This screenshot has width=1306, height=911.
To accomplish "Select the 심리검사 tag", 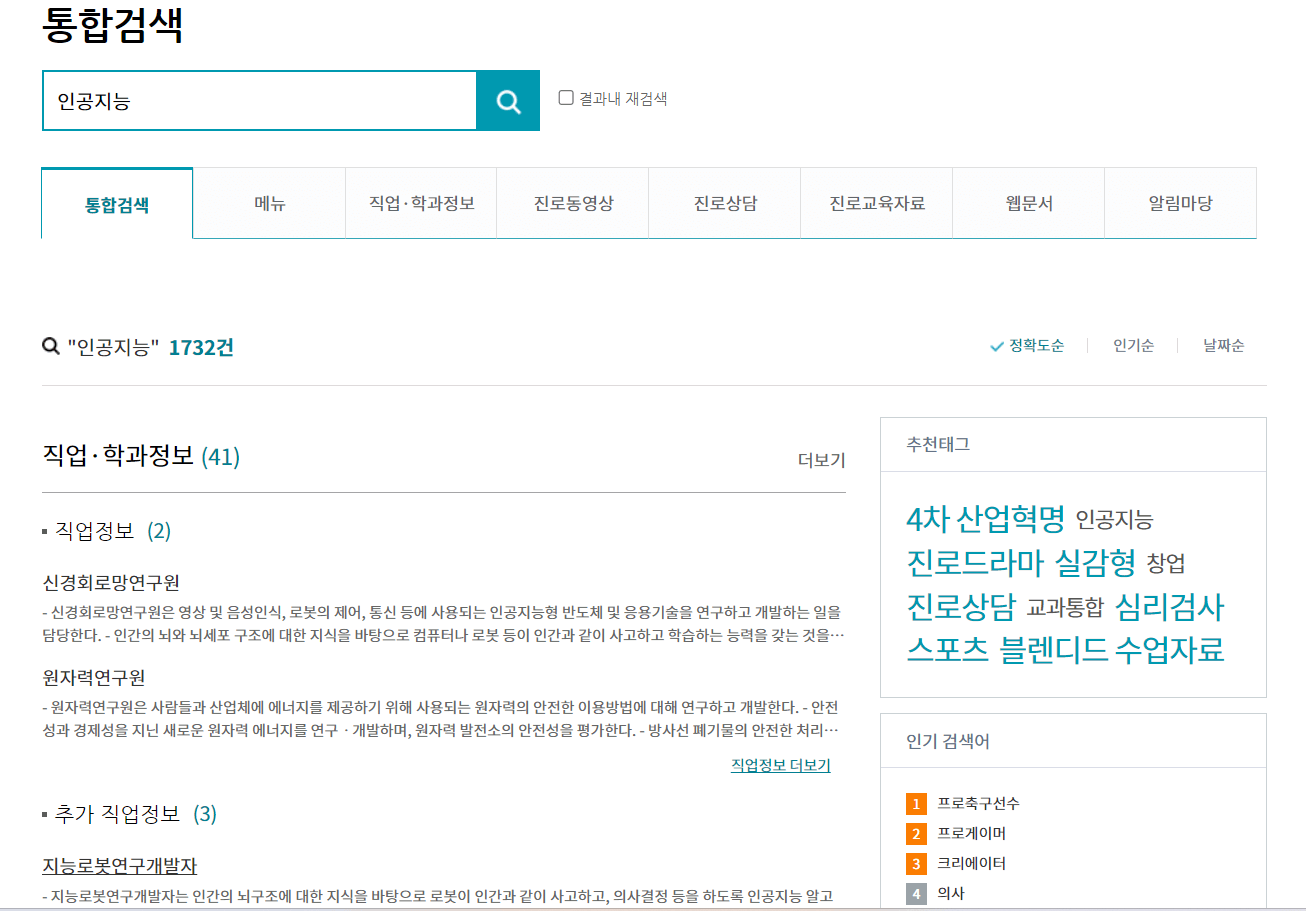I will [1169, 607].
